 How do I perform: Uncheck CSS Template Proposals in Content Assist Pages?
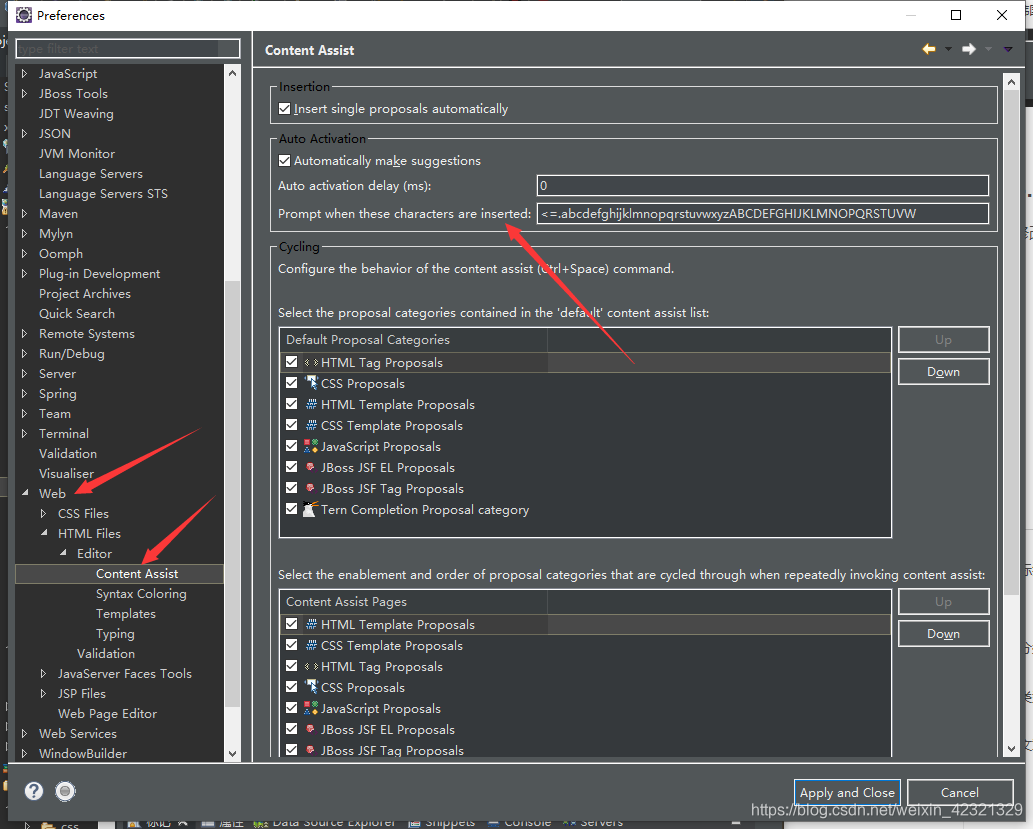tap(292, 645)
